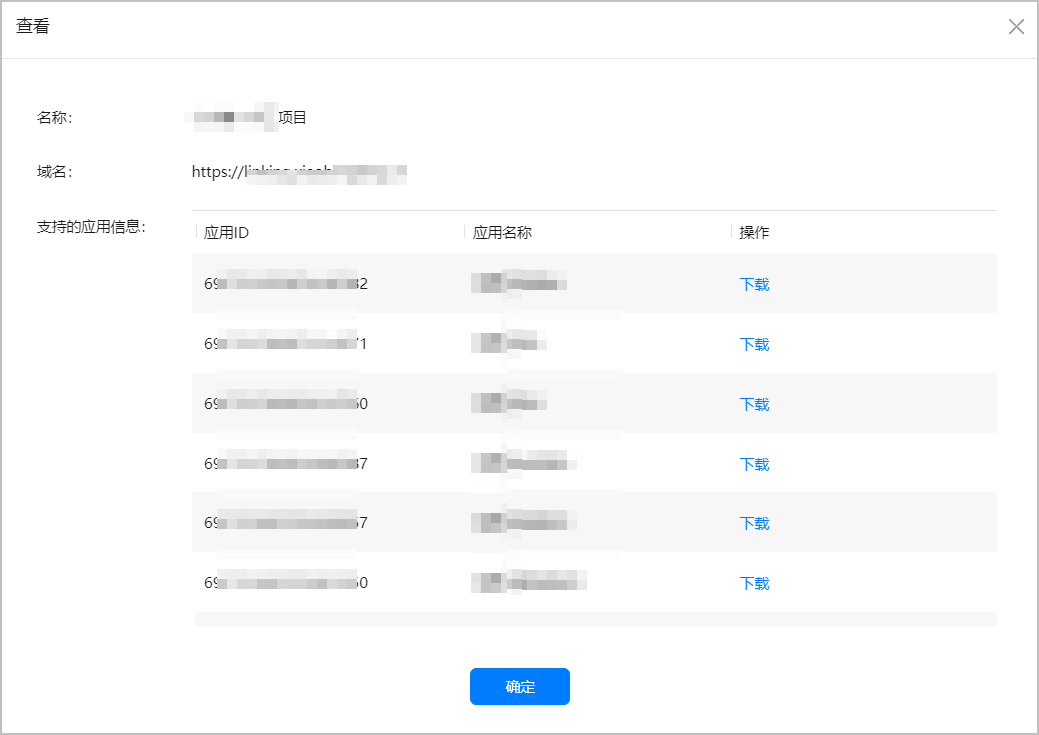Select the application name in second row

click(x=510, y=344)
